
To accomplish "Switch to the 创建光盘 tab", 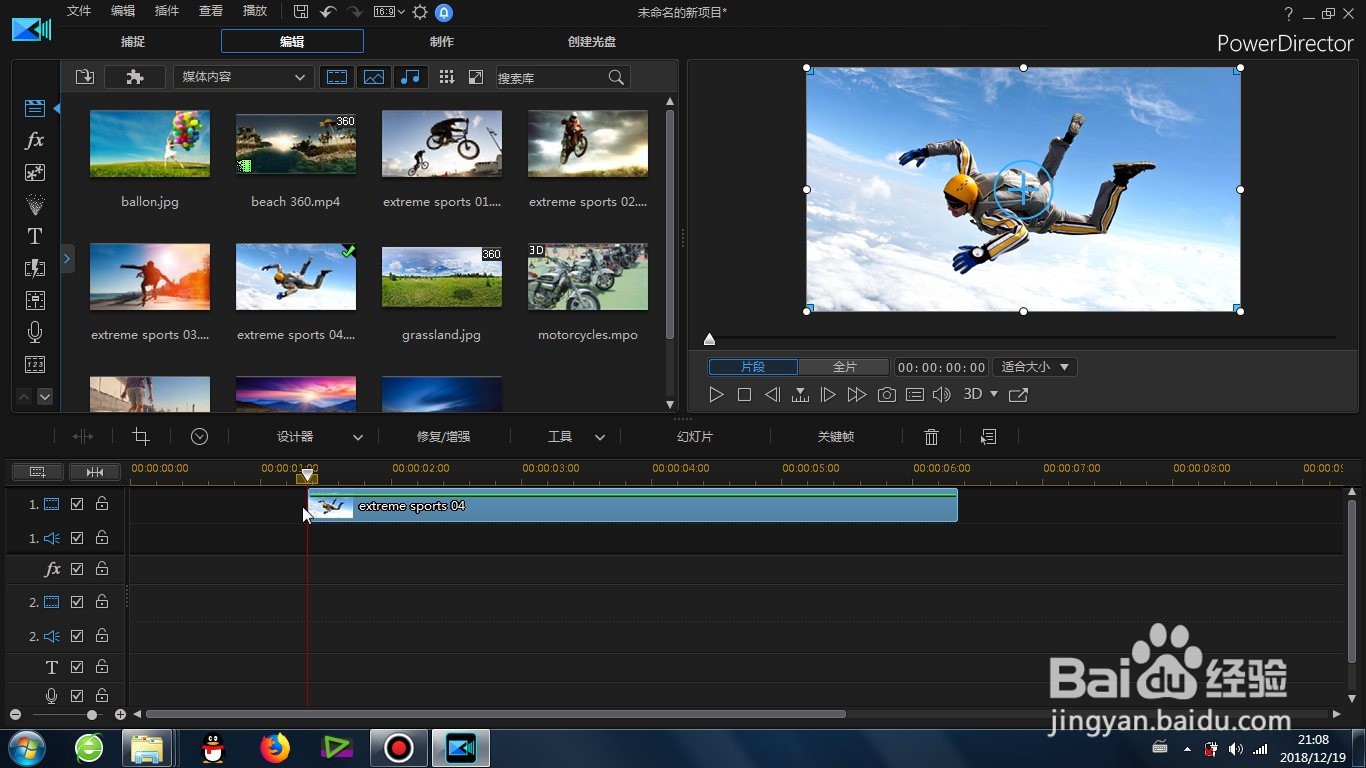I will [592, 41].
